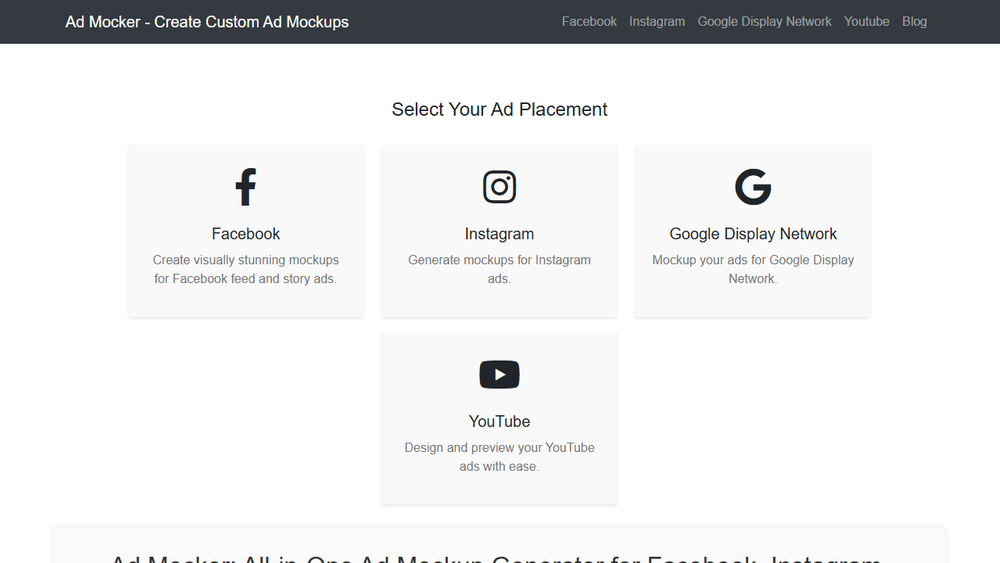Select the YouTube card title
This screenshot has height=563, width=1000.
coord(499,421)
